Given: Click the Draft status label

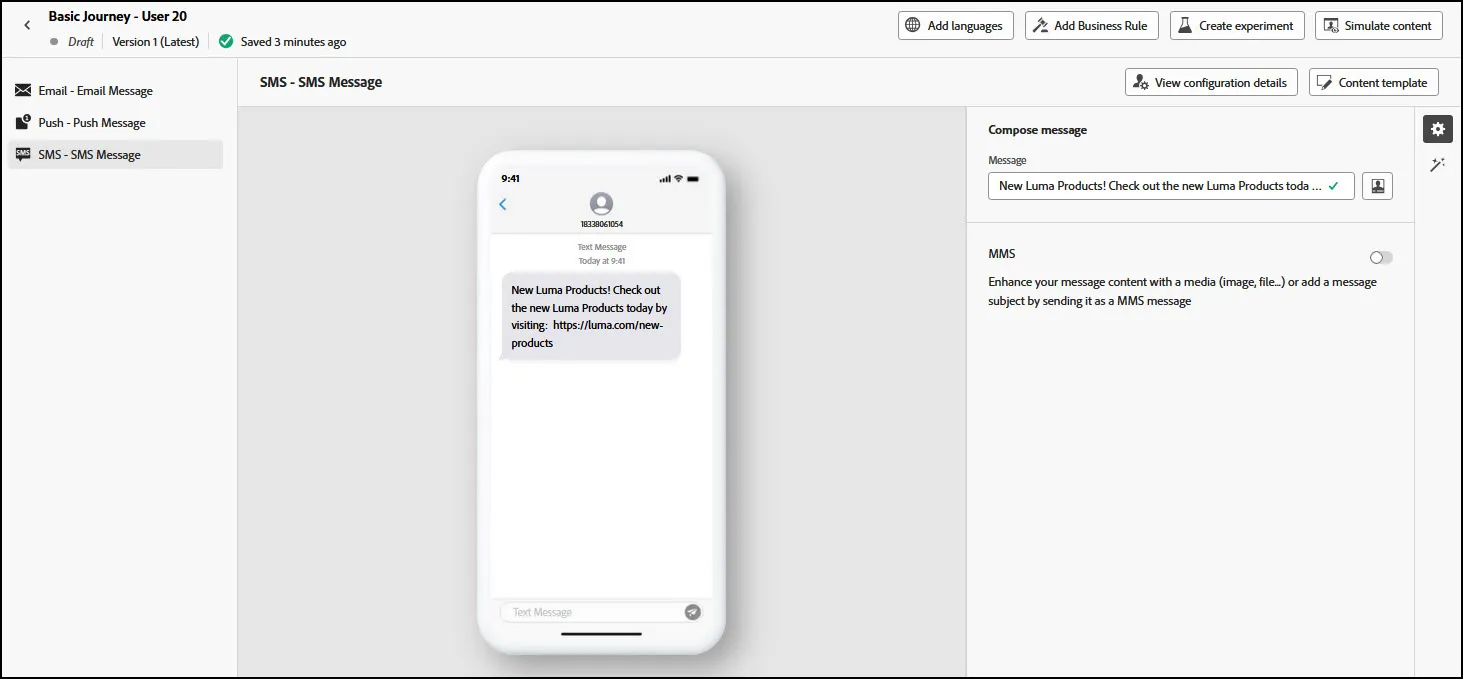Looking at the screenshot, I should (x=81, y=42).
